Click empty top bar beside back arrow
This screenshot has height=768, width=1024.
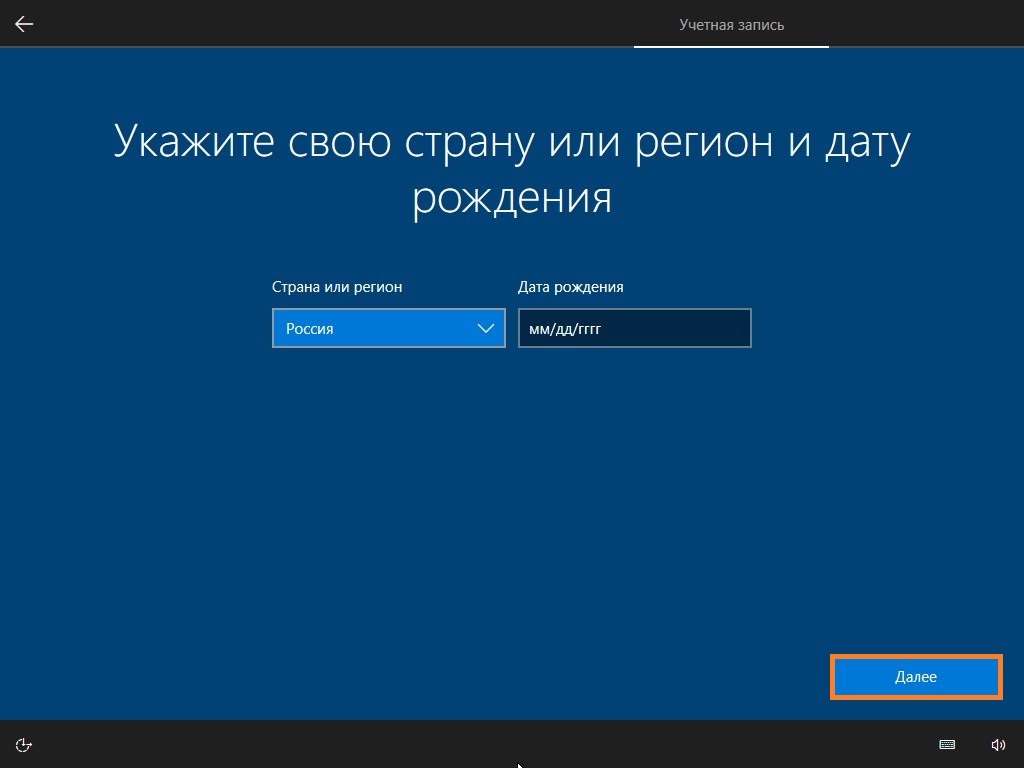pyautogui.click(x=327, y=24)
